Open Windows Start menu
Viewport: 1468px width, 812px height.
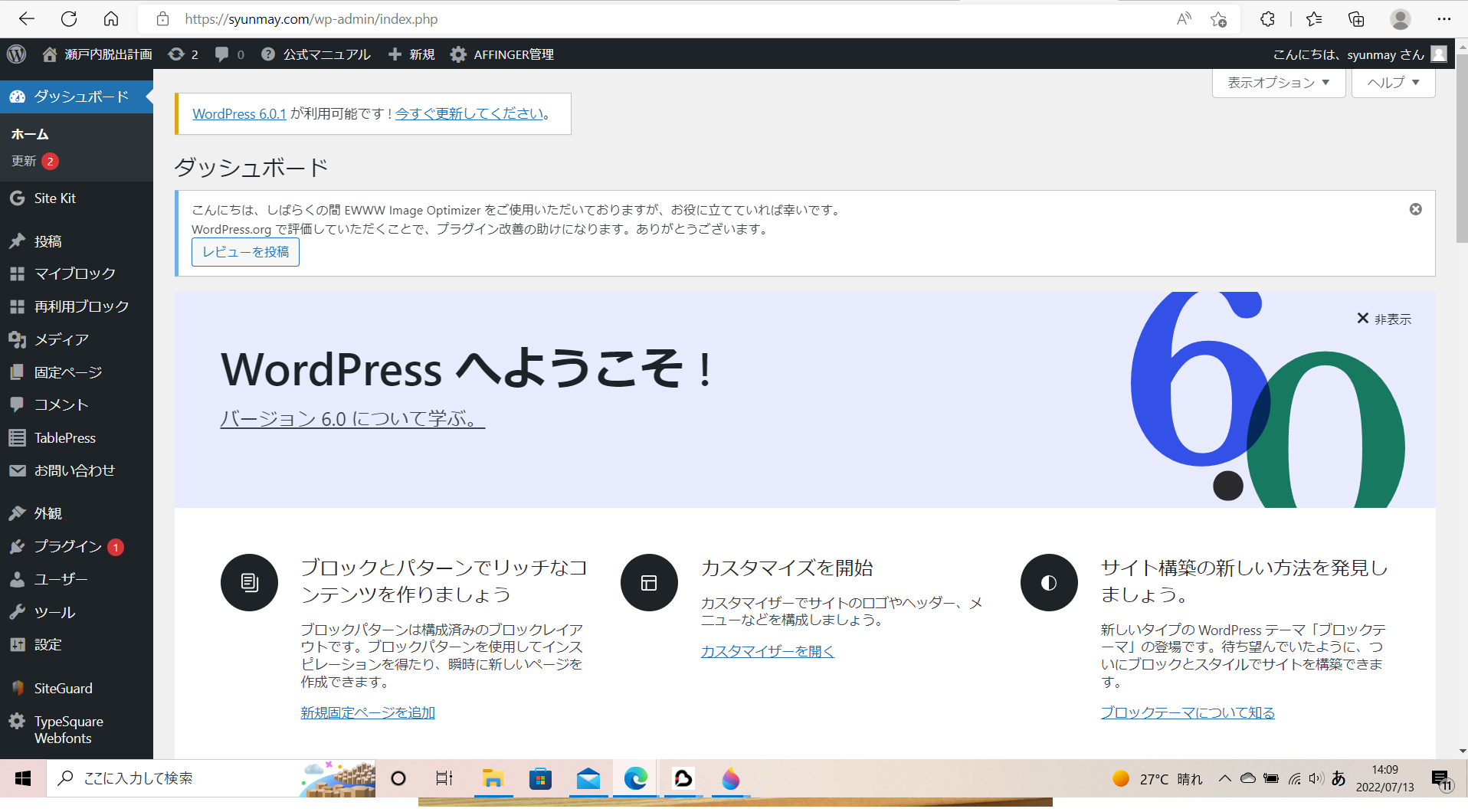coord(23,778)
